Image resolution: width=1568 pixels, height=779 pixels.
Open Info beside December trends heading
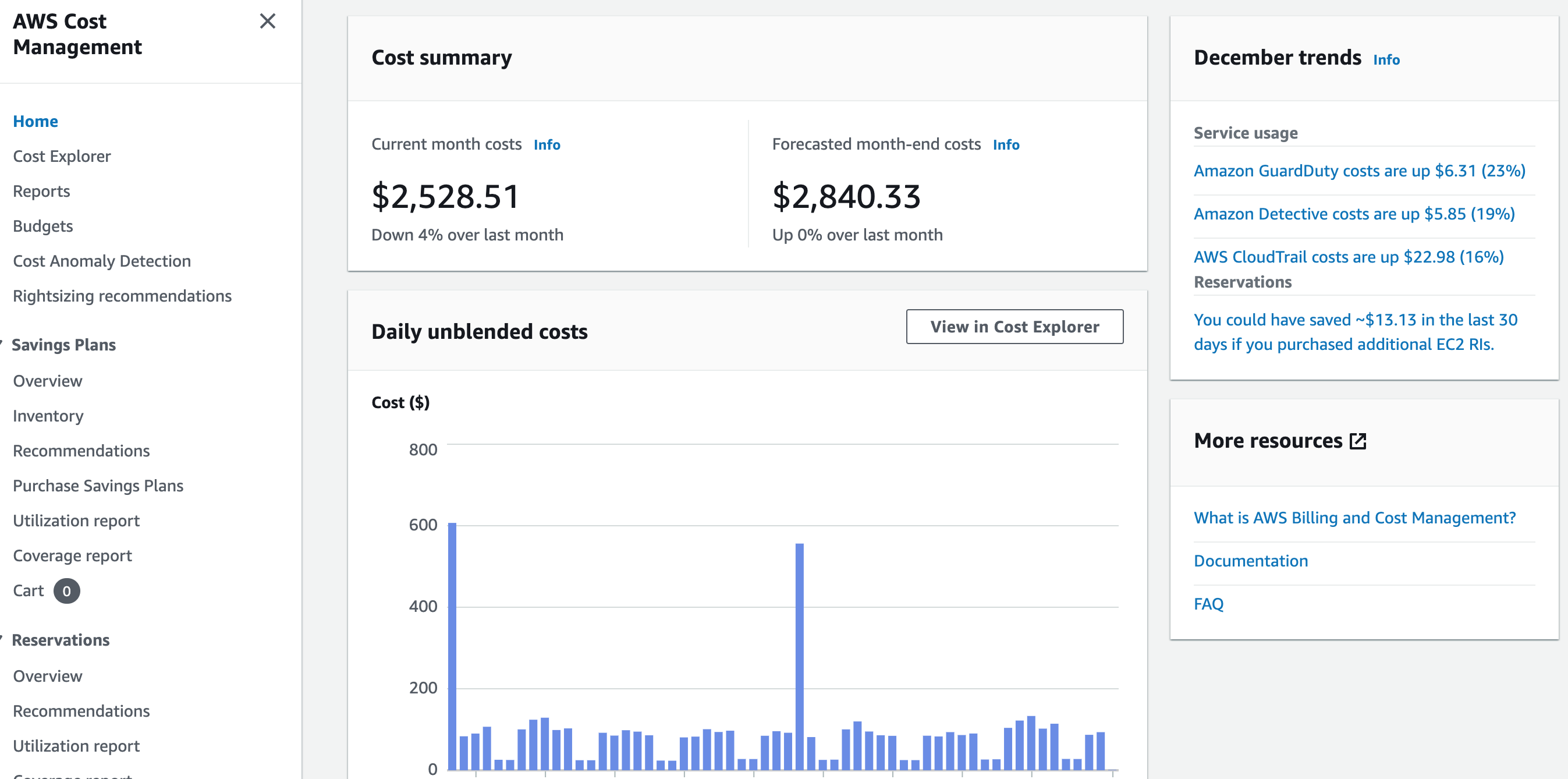[1385, 60]
